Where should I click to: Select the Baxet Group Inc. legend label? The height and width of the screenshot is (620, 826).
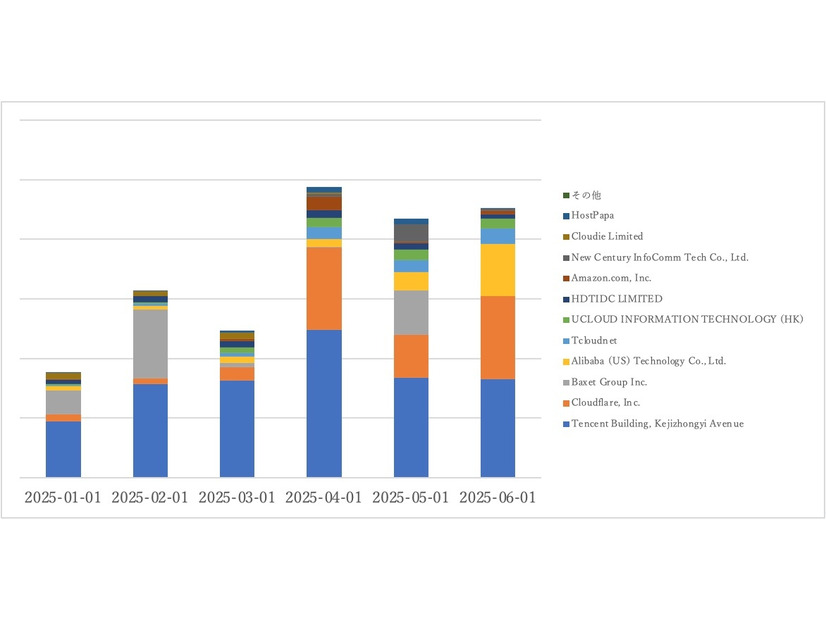[x=609, y=382]
